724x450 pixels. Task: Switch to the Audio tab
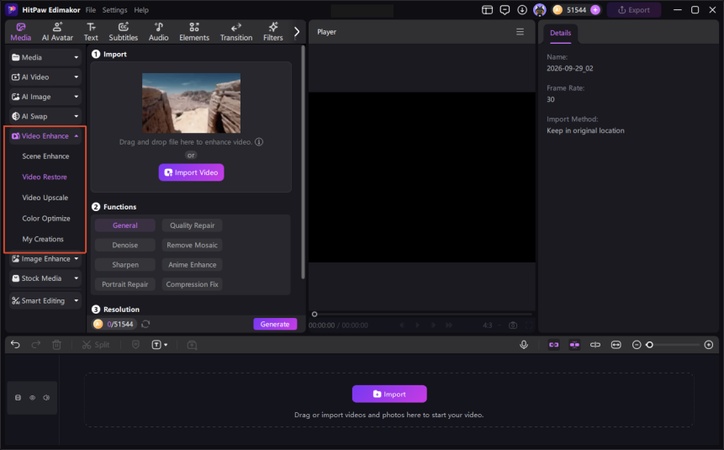(158, 32)
